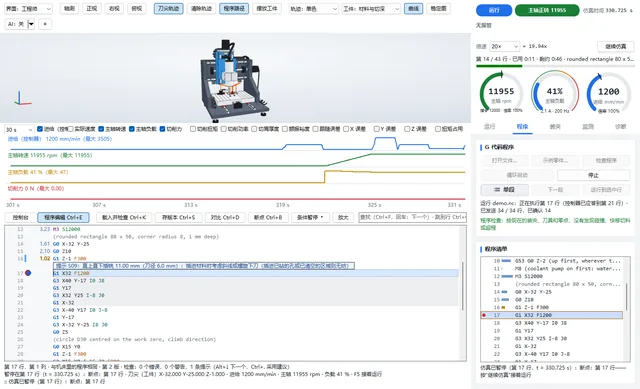
Task: Click the 对比 Ctrl+D button
Action: coord(225,218)
